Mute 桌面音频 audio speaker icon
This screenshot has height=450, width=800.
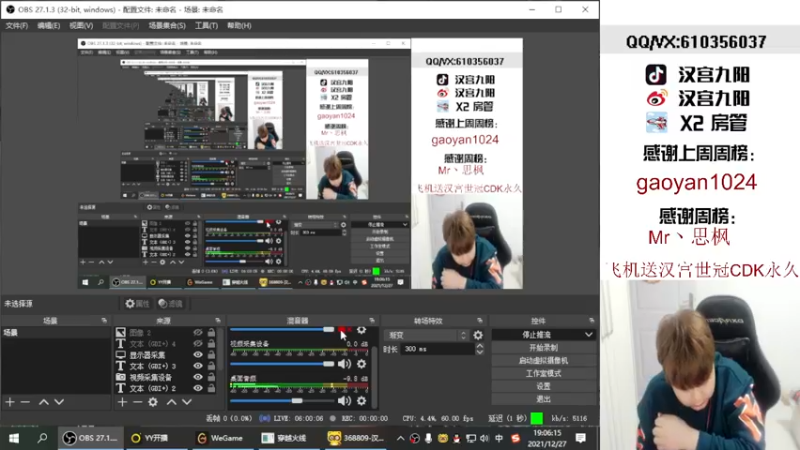344,401
